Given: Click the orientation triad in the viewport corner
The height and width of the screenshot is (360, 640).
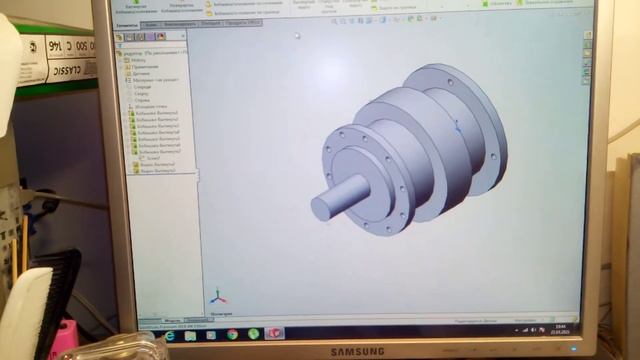Looking at the screenshot, I should click(x=218, y=297).
